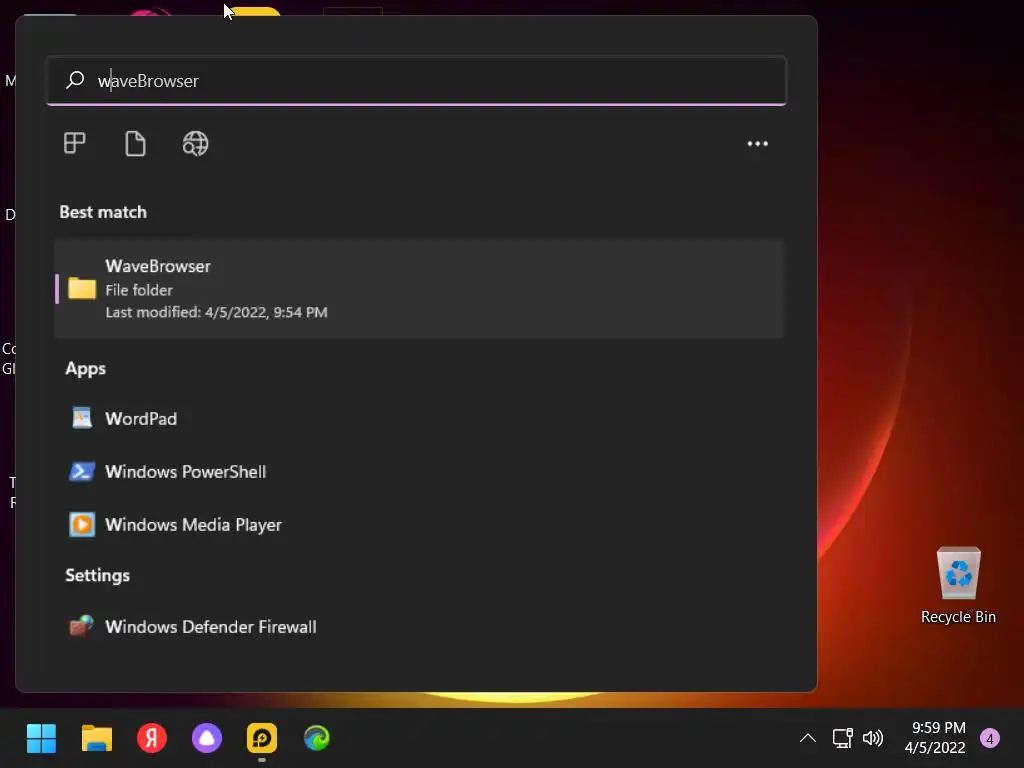The image size is (1024, 768).
Task: Open the clock showing 9:59 PM
Action: (x=935, y=737)
